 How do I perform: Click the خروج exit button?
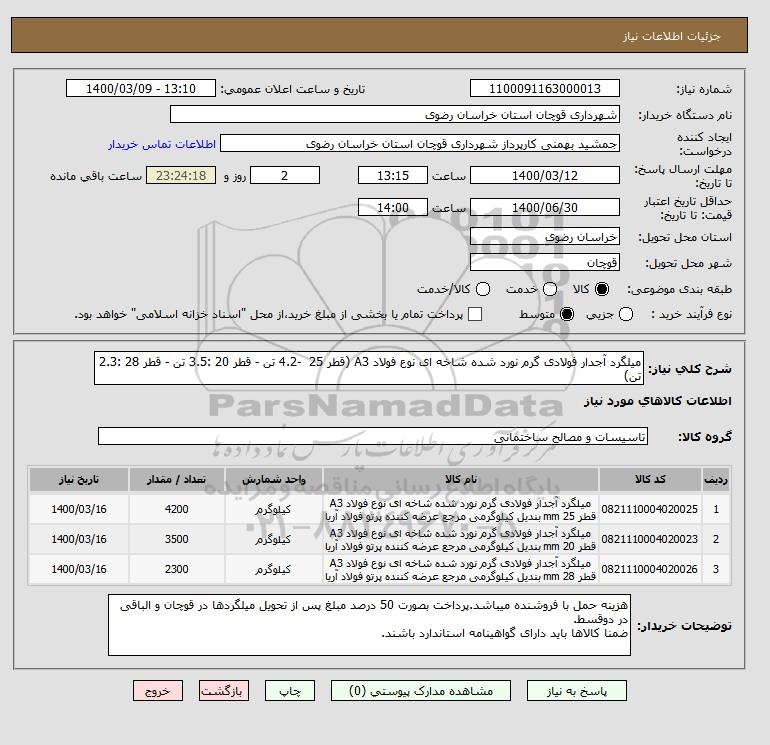[158, 691]
